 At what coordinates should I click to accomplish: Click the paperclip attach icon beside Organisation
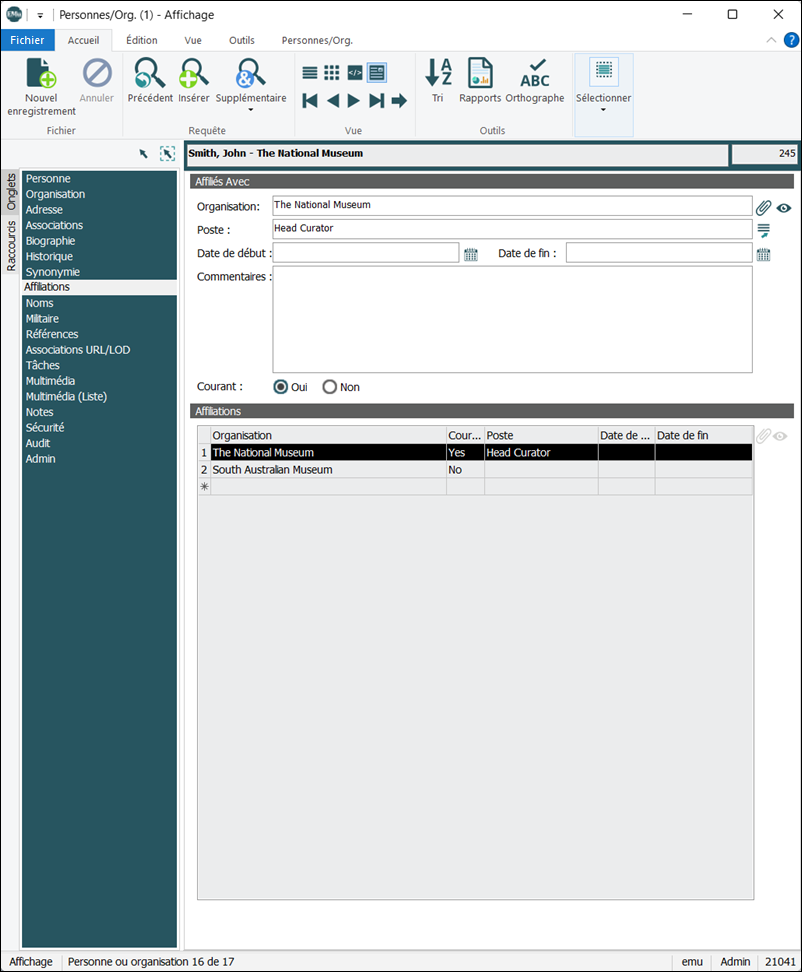point(764,208)
